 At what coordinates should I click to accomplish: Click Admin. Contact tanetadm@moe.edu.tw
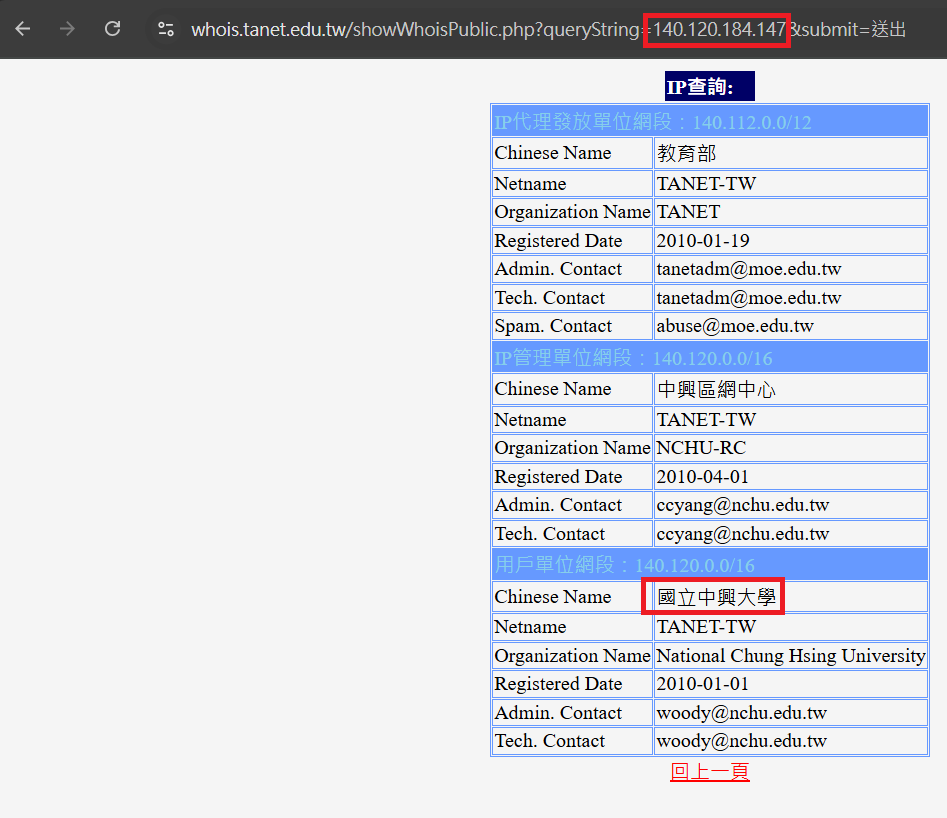(791, 269)
